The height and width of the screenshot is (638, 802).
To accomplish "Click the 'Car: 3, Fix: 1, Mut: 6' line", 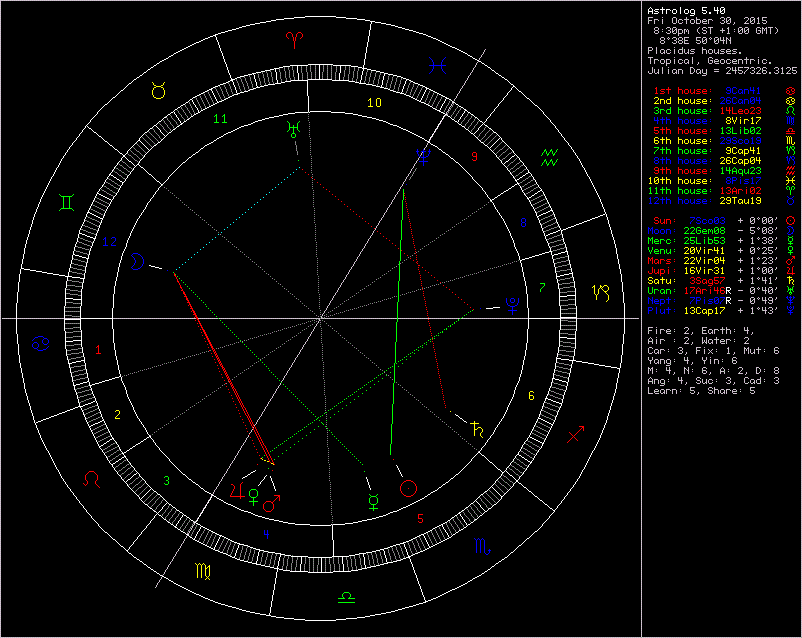I will click(713, 350).
